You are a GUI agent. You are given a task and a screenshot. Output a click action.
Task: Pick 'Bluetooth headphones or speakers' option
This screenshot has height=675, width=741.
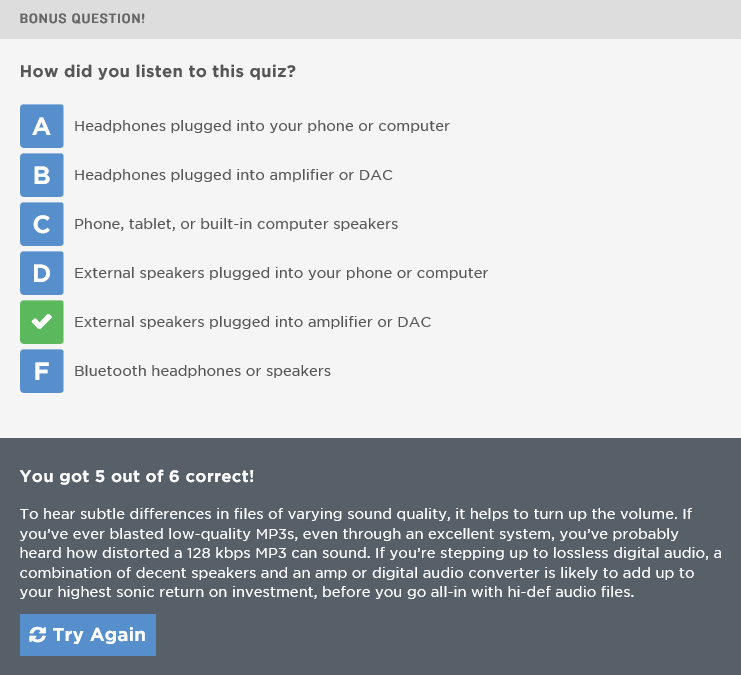(x=202, y=371)
